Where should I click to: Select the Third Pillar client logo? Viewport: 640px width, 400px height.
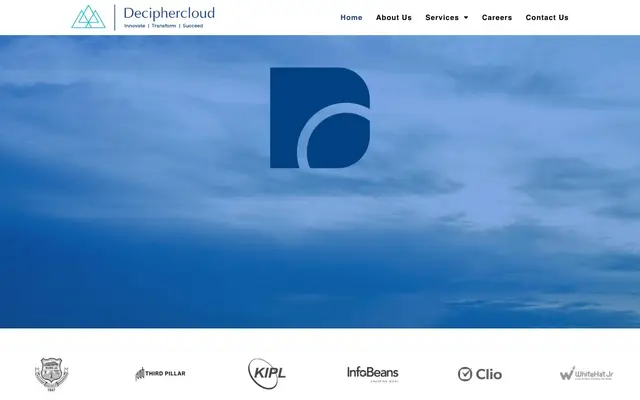point(160,373)
